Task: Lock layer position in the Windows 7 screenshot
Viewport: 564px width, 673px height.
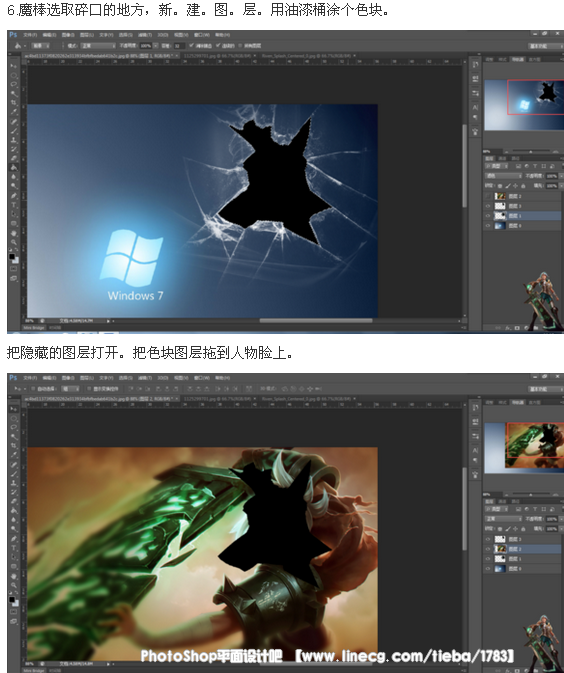Action: 515,186
